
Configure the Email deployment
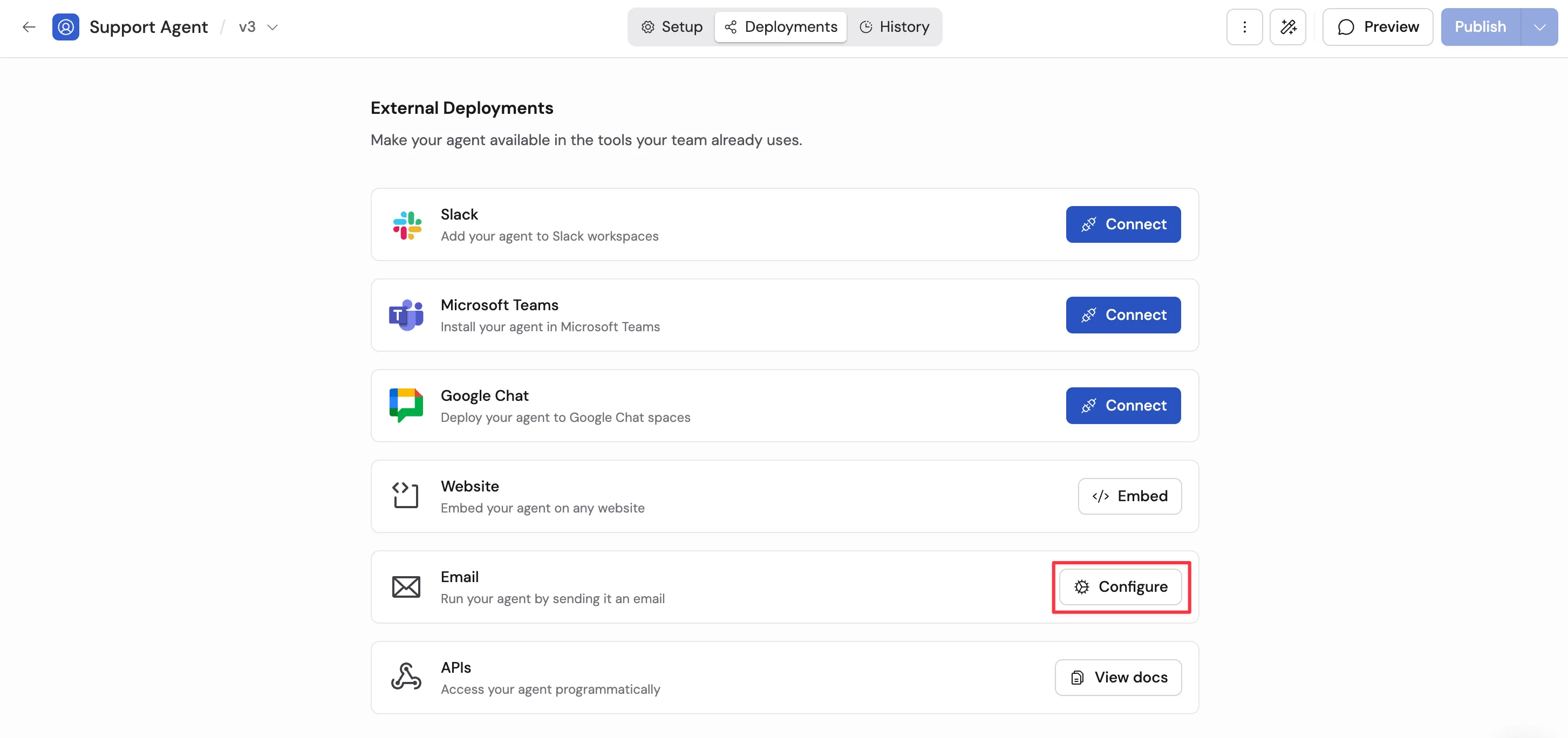(1121, 587)
